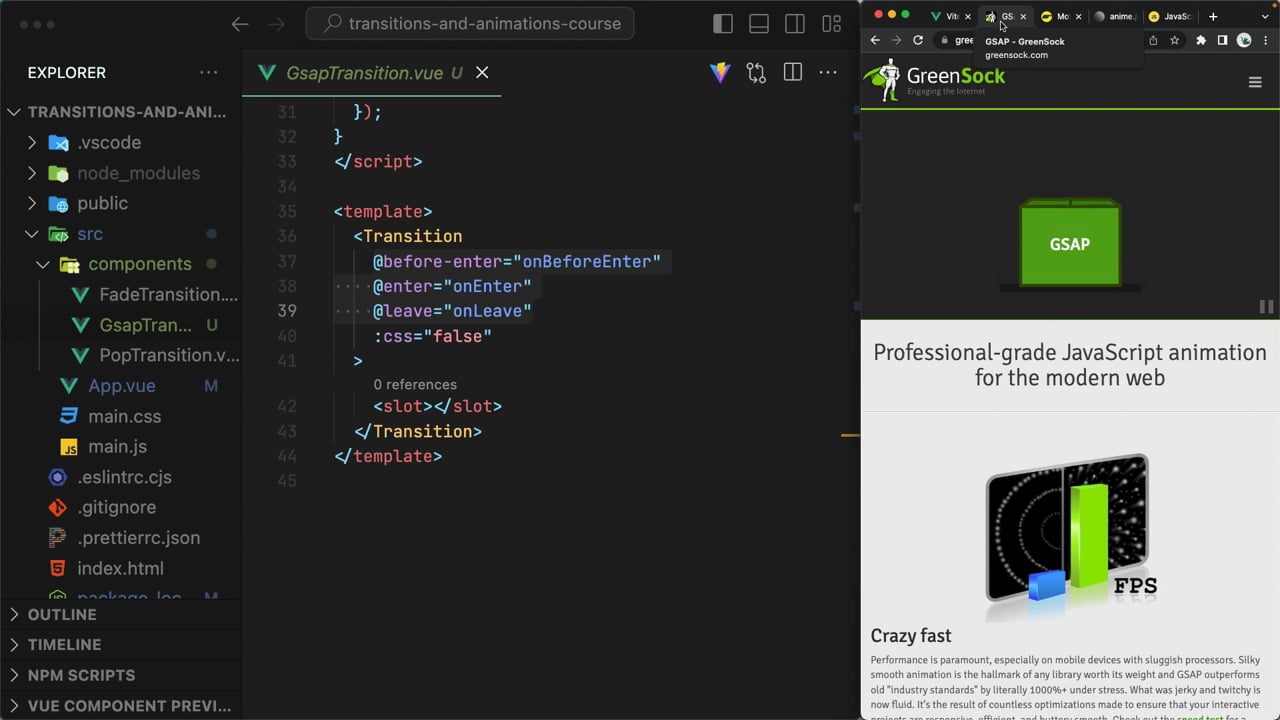Screen dimensions: 1280x720
Task: Click the VS Code command center search box
Action: point(470,24)
